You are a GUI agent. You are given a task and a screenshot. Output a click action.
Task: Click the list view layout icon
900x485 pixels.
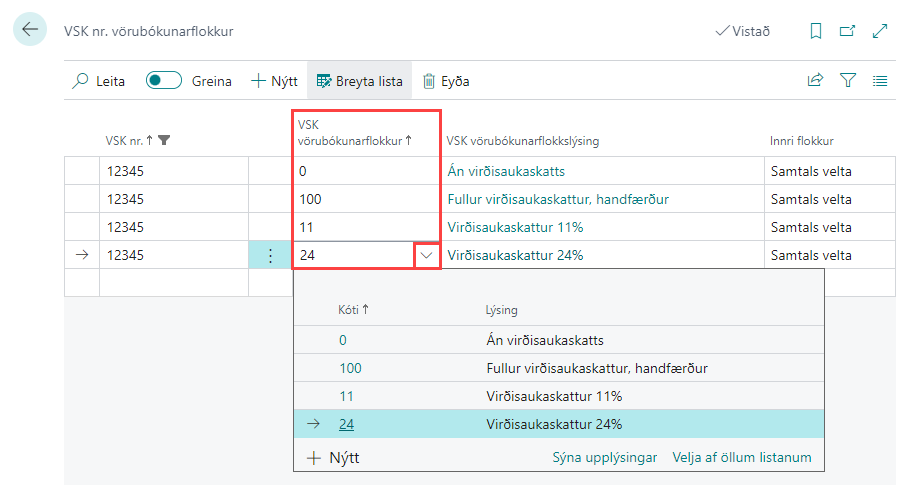[880, 81]
